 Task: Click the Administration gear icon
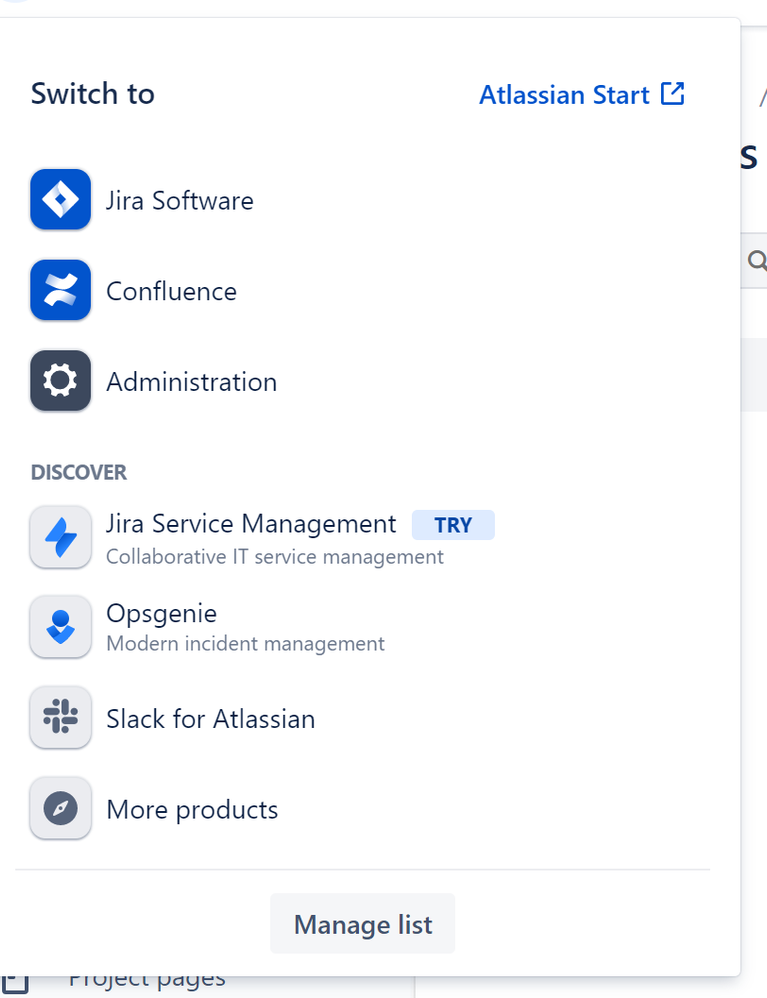60,381
